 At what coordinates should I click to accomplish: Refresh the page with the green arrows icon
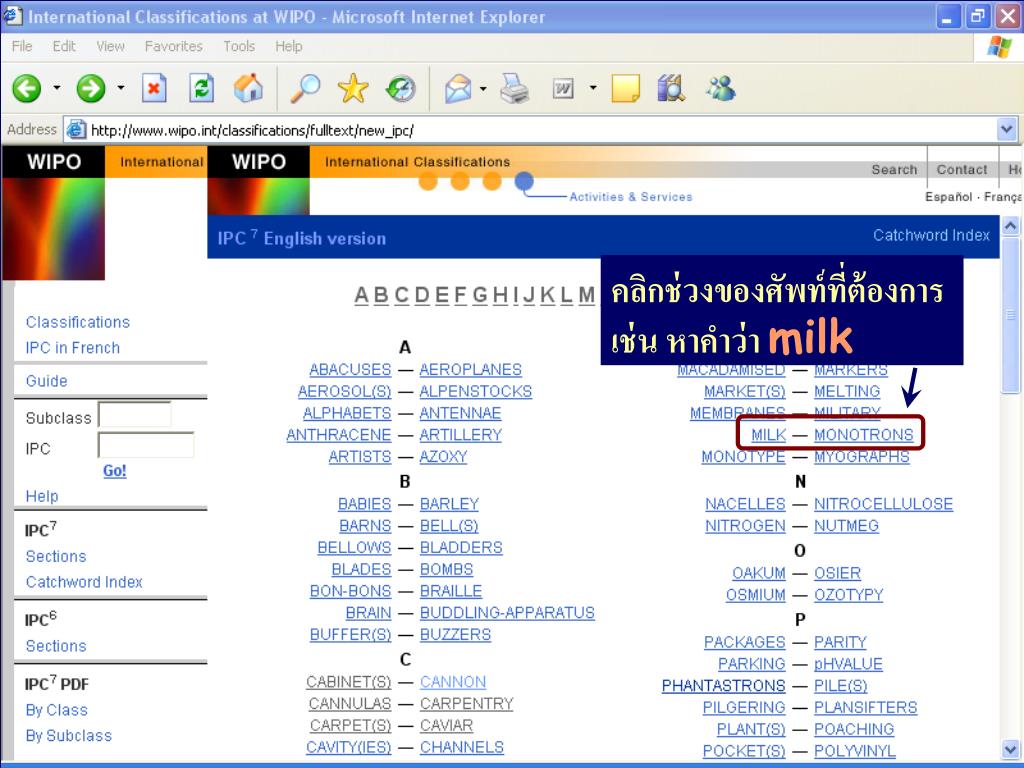201,88
